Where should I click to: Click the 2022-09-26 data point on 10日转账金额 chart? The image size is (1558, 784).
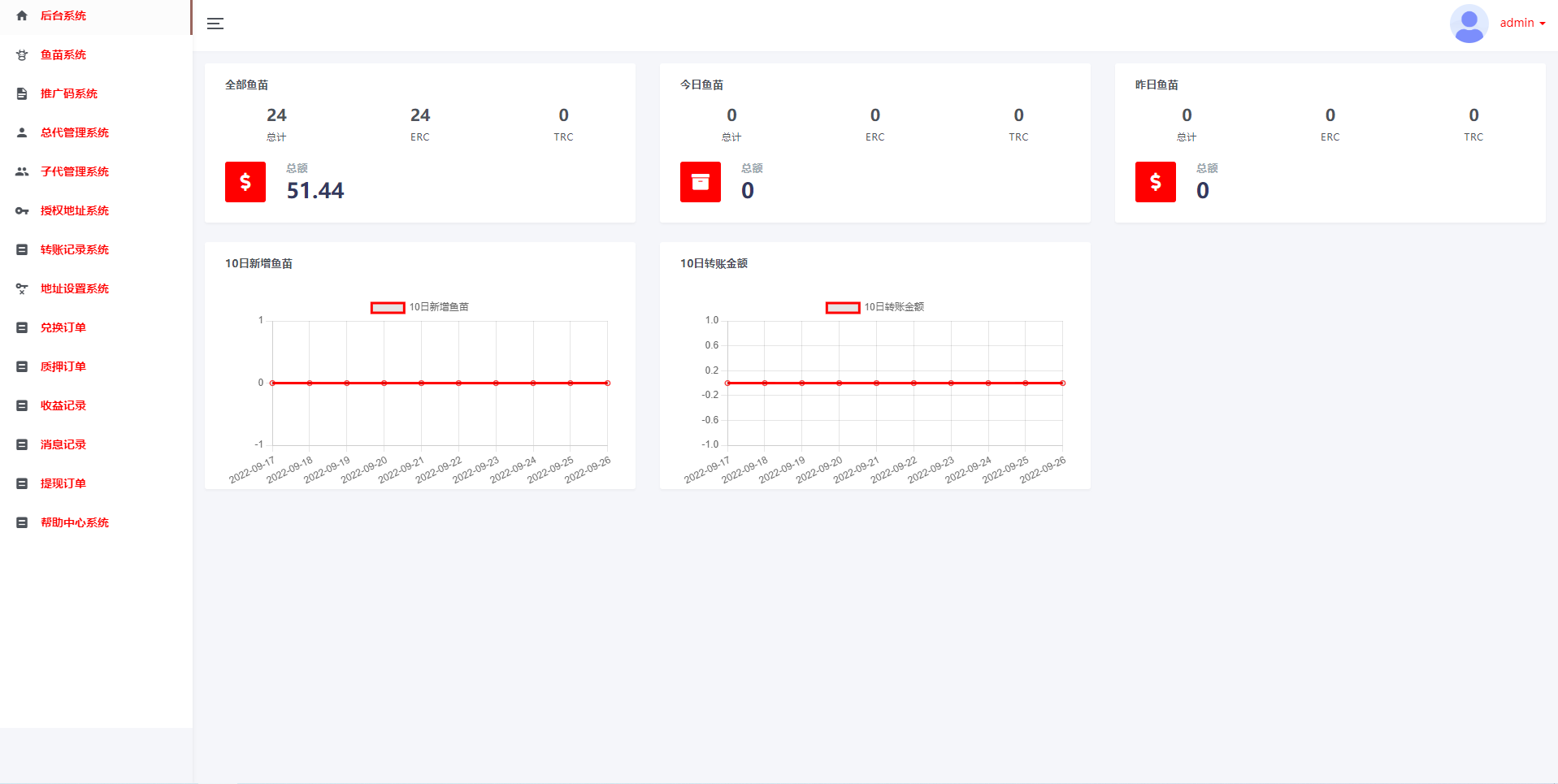coord(1062,383)
